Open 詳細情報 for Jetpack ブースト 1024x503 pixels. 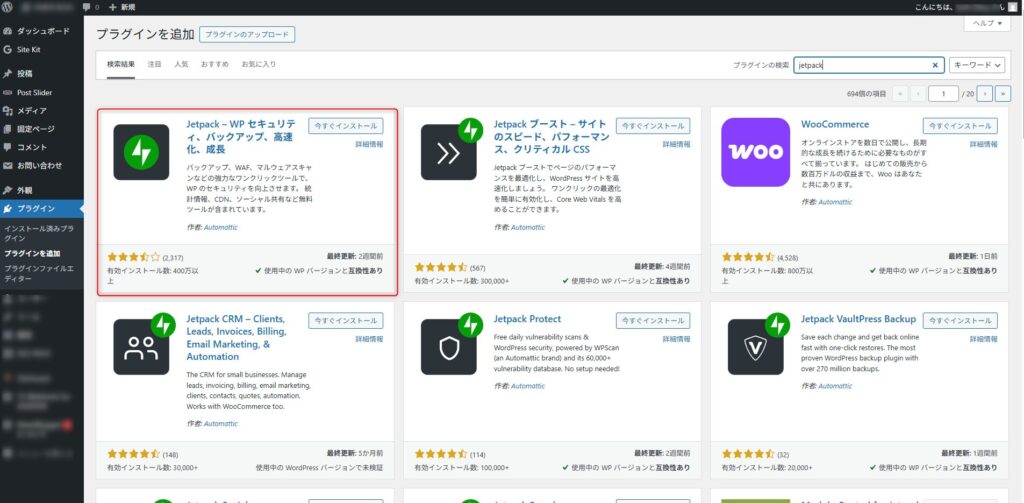tap(677, 144)
